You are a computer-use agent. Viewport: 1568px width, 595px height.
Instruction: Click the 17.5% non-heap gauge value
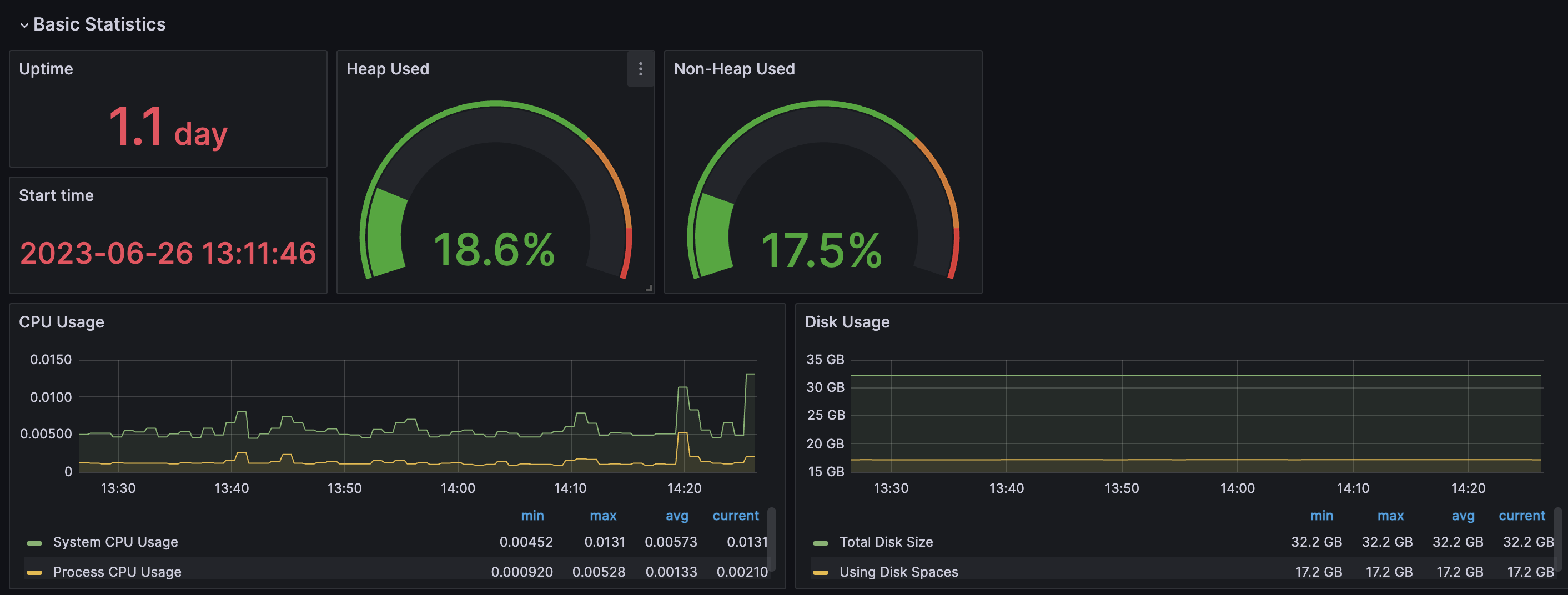click(822, 249)
